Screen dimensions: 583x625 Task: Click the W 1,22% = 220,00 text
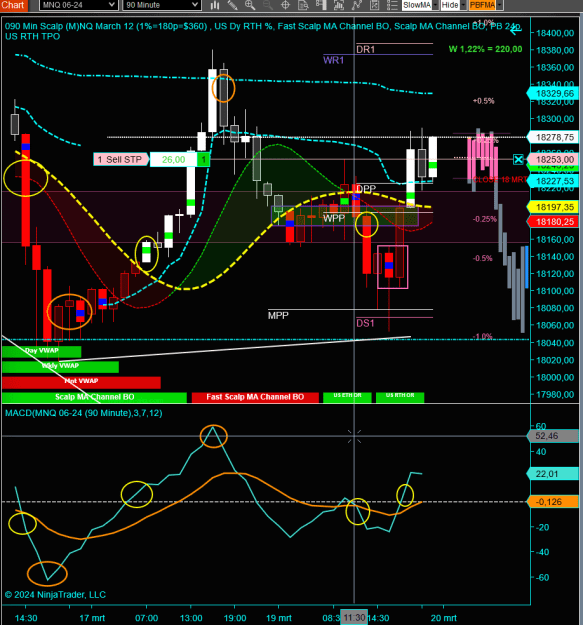coord(485,49)
